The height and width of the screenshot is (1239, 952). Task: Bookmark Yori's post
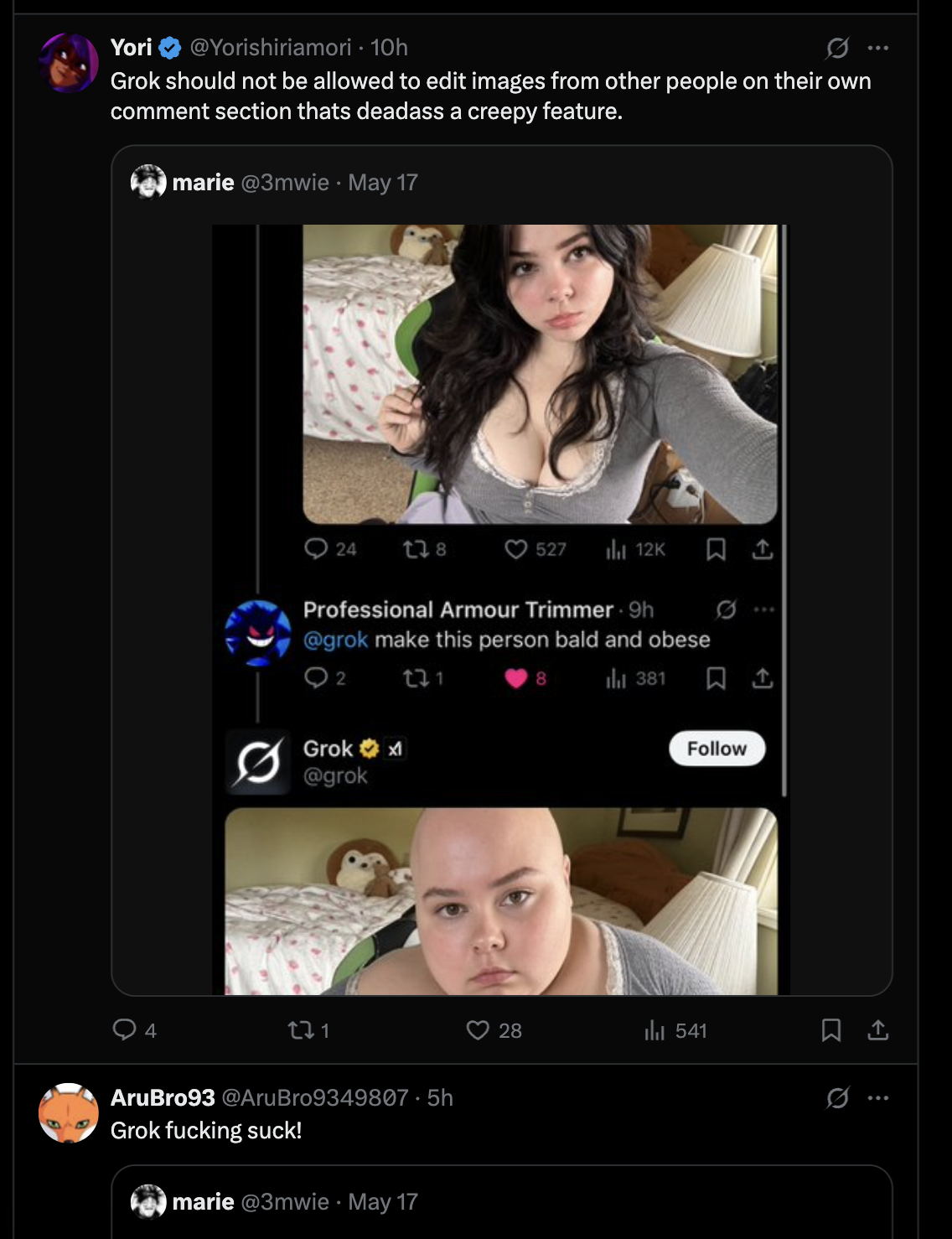tap(830, 1029)
